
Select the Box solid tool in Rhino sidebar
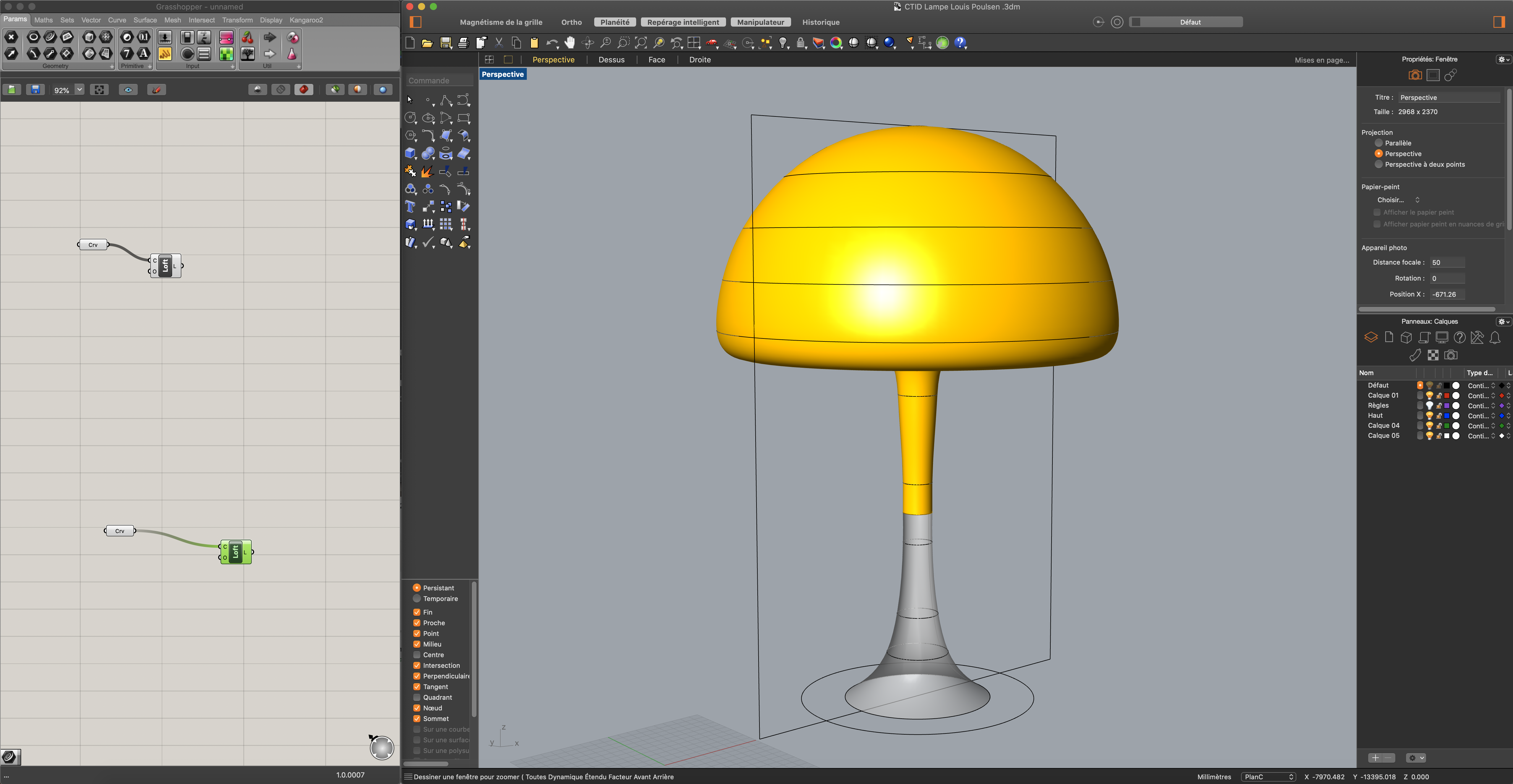[411, 153]
